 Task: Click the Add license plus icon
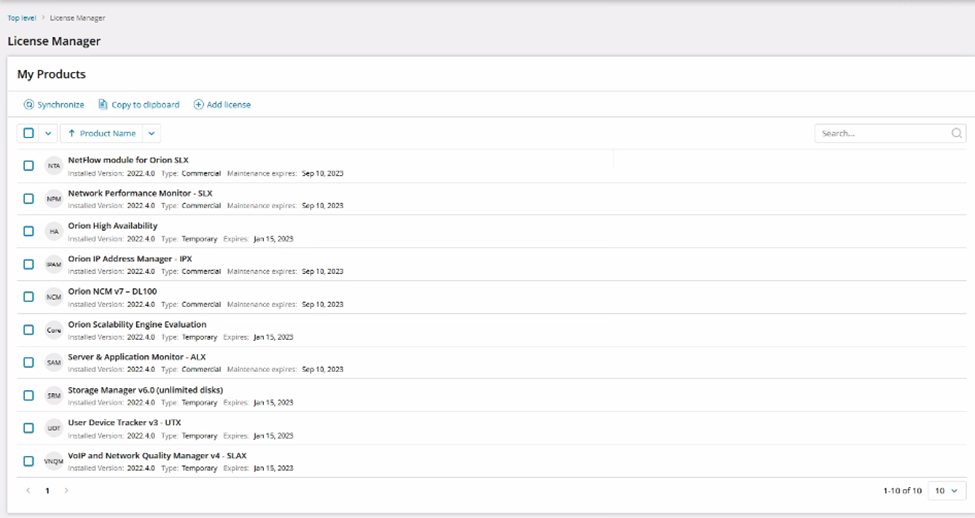coord(198,104)
